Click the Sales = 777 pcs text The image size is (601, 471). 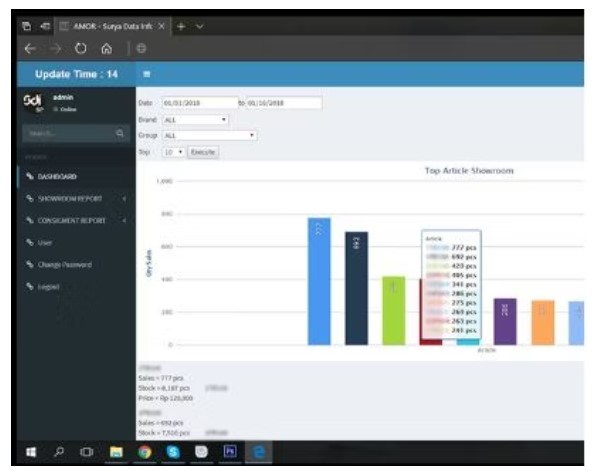click(161, 378)
